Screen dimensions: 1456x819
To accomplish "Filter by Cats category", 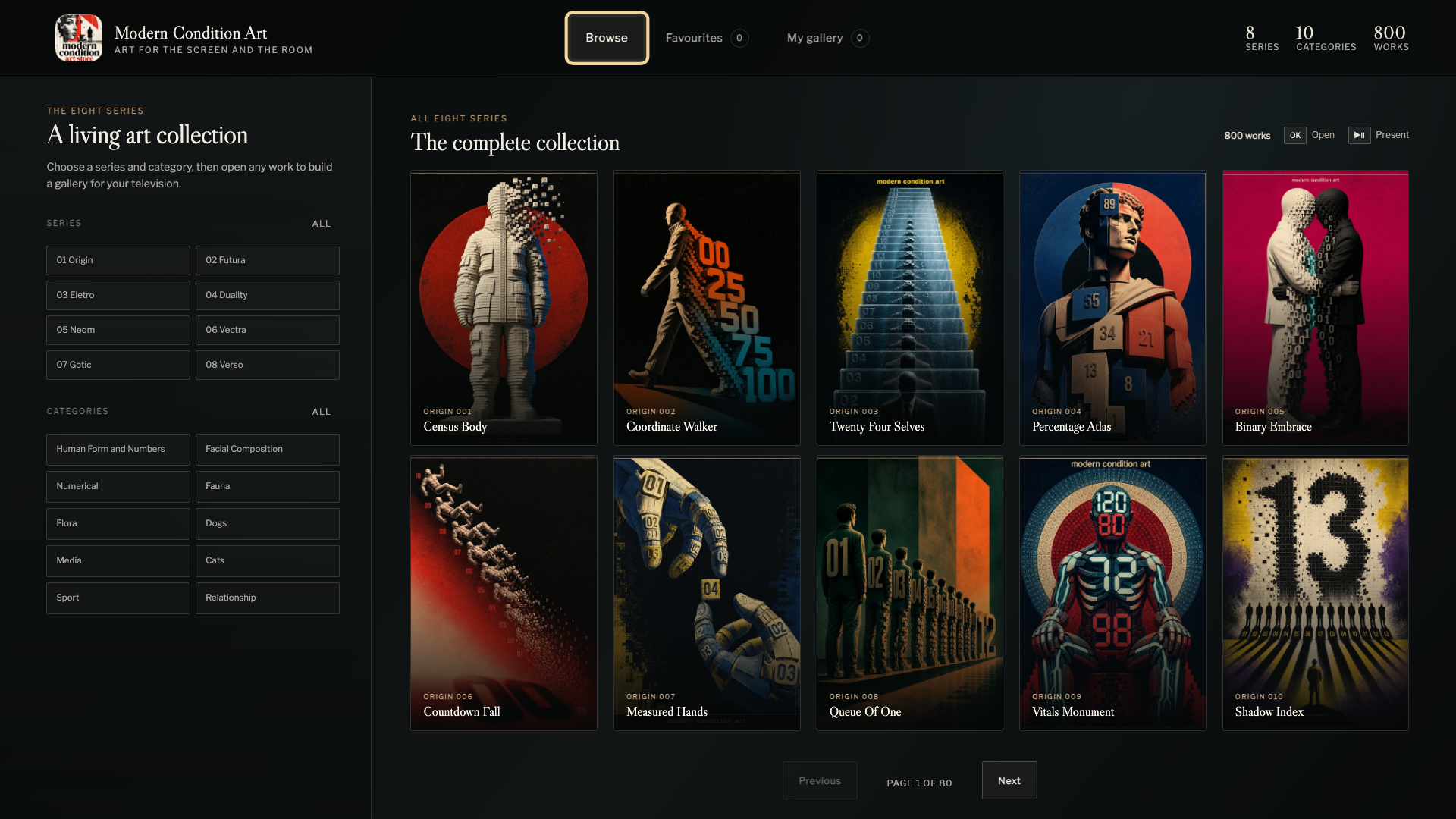I will 268,560.
